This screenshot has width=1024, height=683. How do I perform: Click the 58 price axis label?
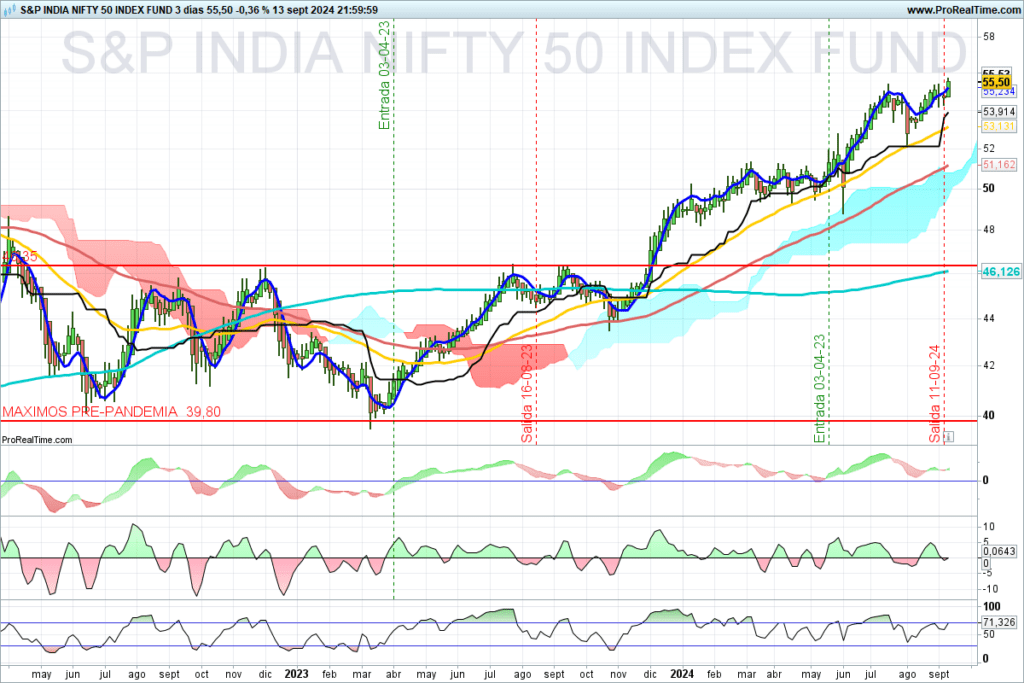pos(989,37)
